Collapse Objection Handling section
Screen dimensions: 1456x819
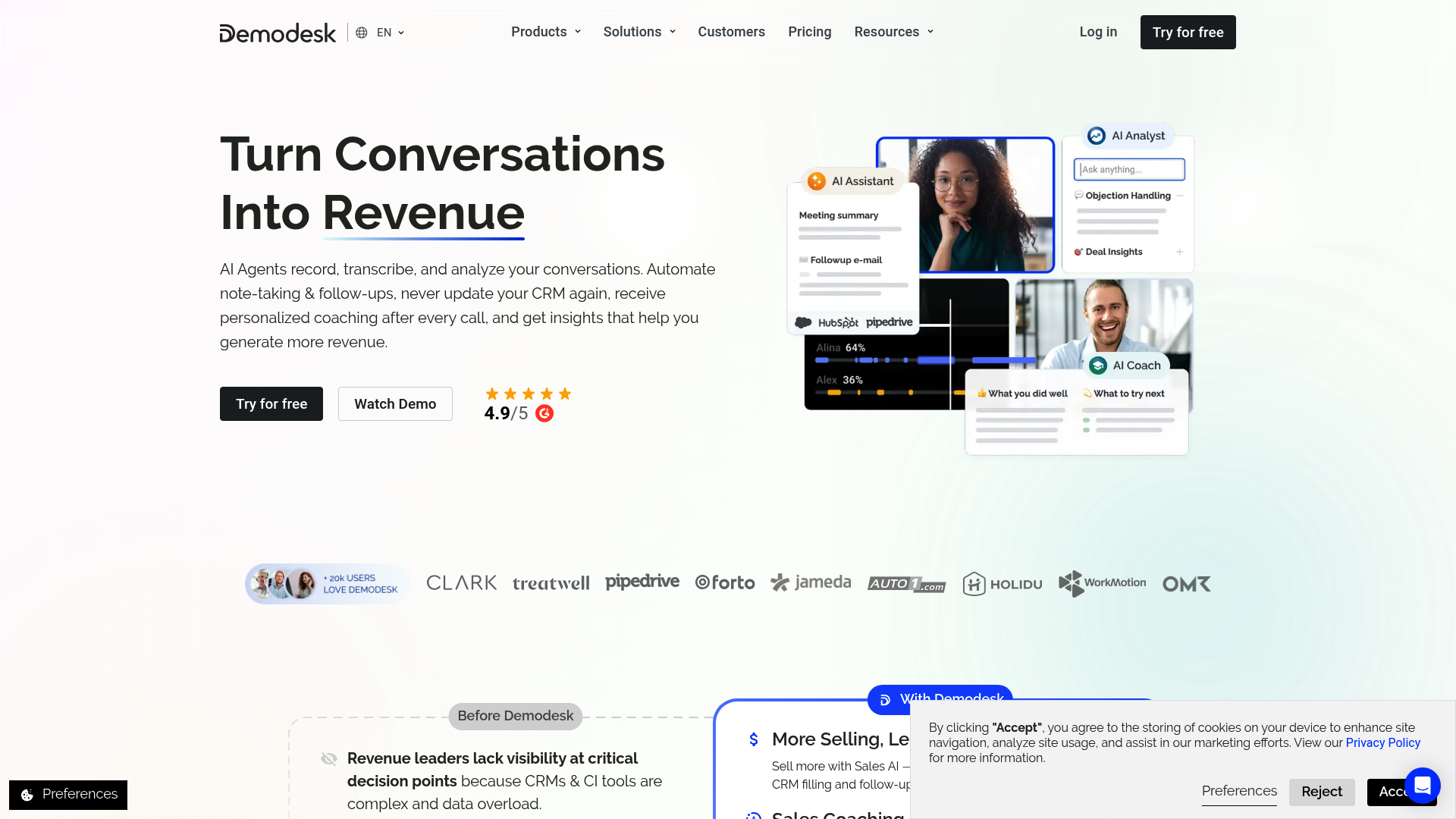click(x=1180, y=196)
